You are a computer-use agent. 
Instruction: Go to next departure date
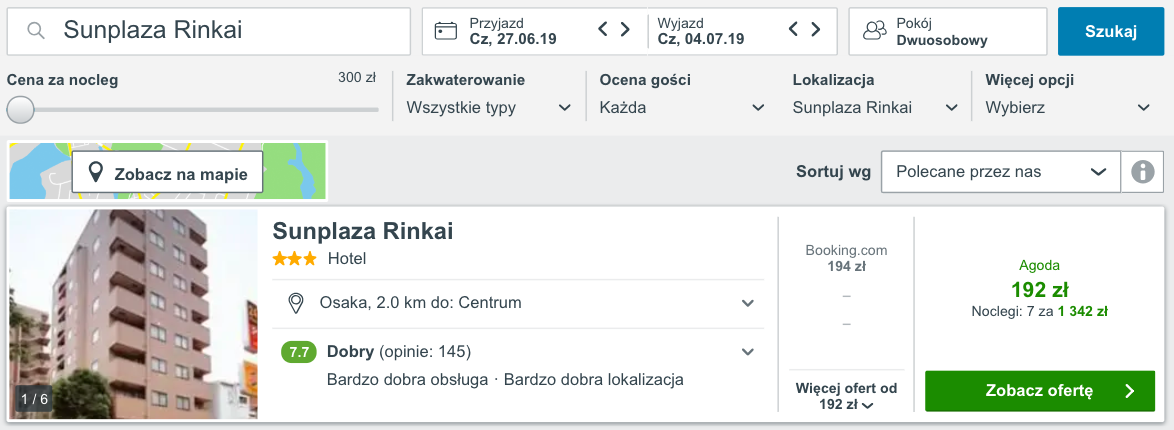point(817,30)
